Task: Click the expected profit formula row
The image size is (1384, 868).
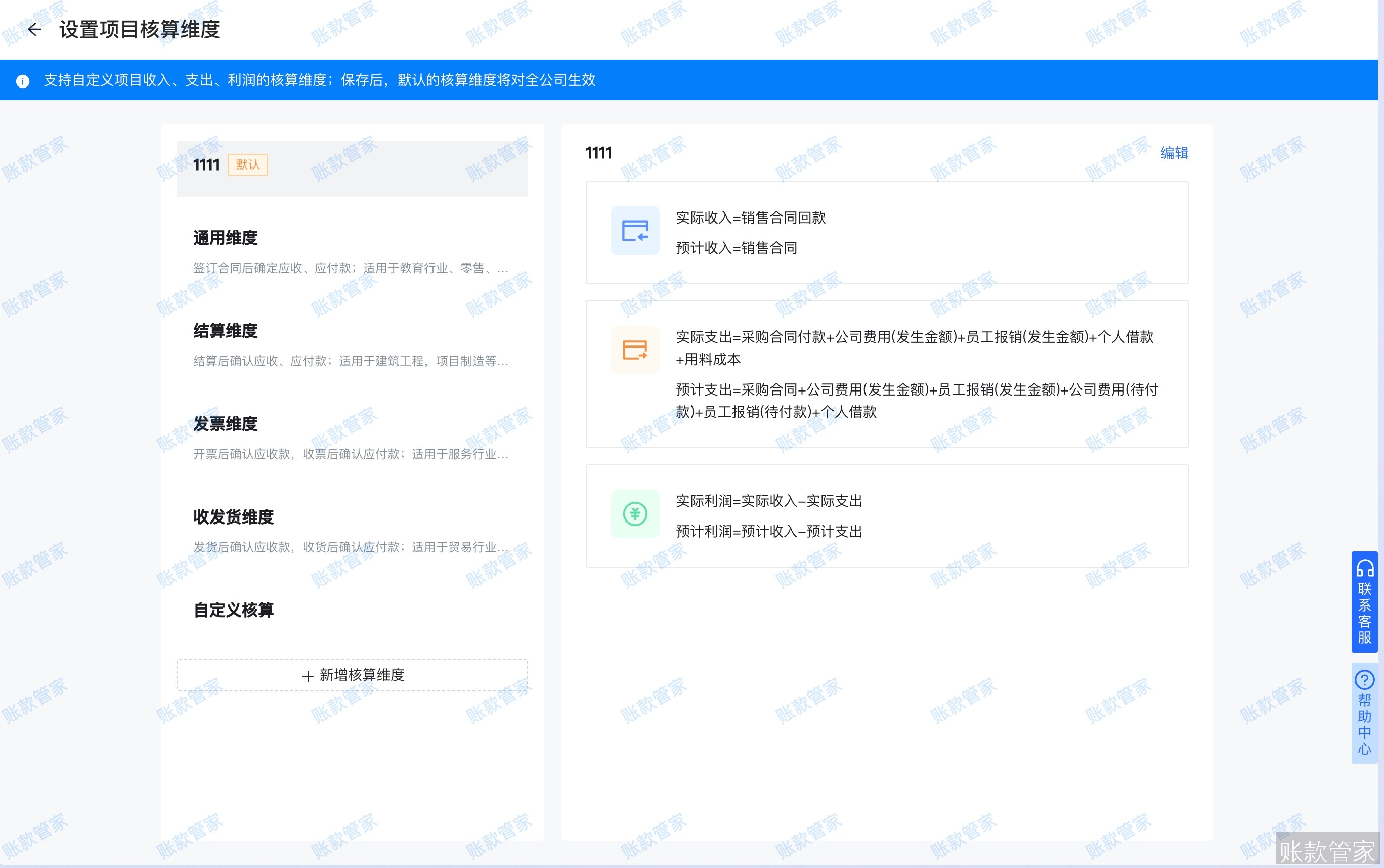Action: click(x=769, y=531)
